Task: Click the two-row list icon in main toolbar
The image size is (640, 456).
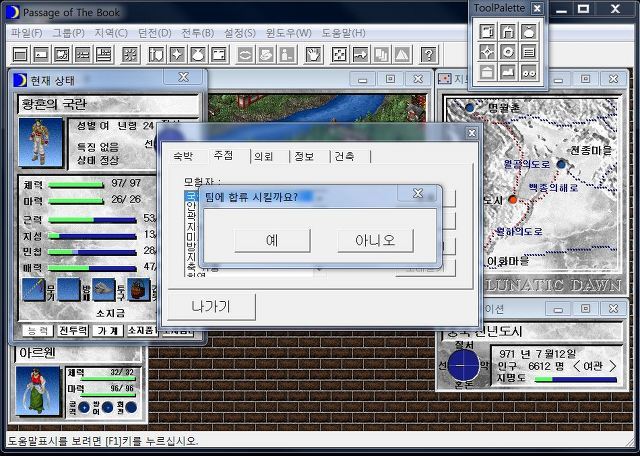Action: click(x=83, y=54)
